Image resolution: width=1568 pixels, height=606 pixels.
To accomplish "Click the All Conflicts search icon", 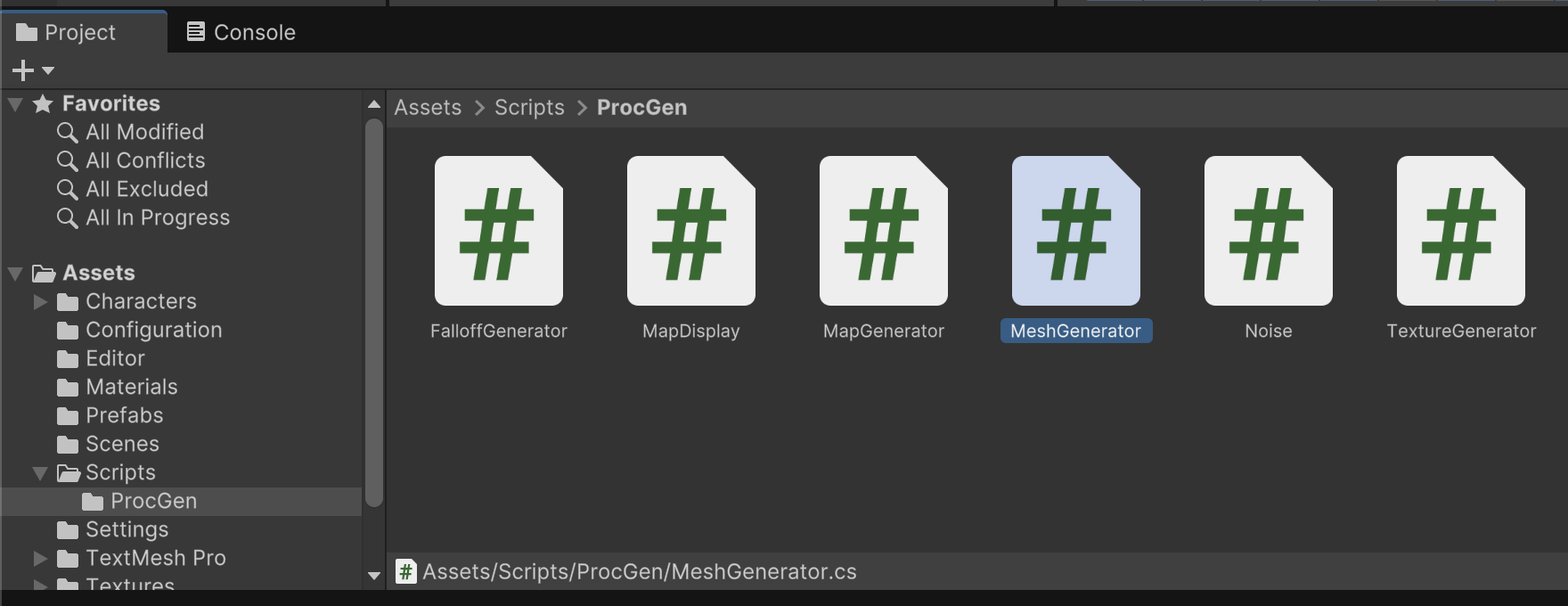I will 67,161.
